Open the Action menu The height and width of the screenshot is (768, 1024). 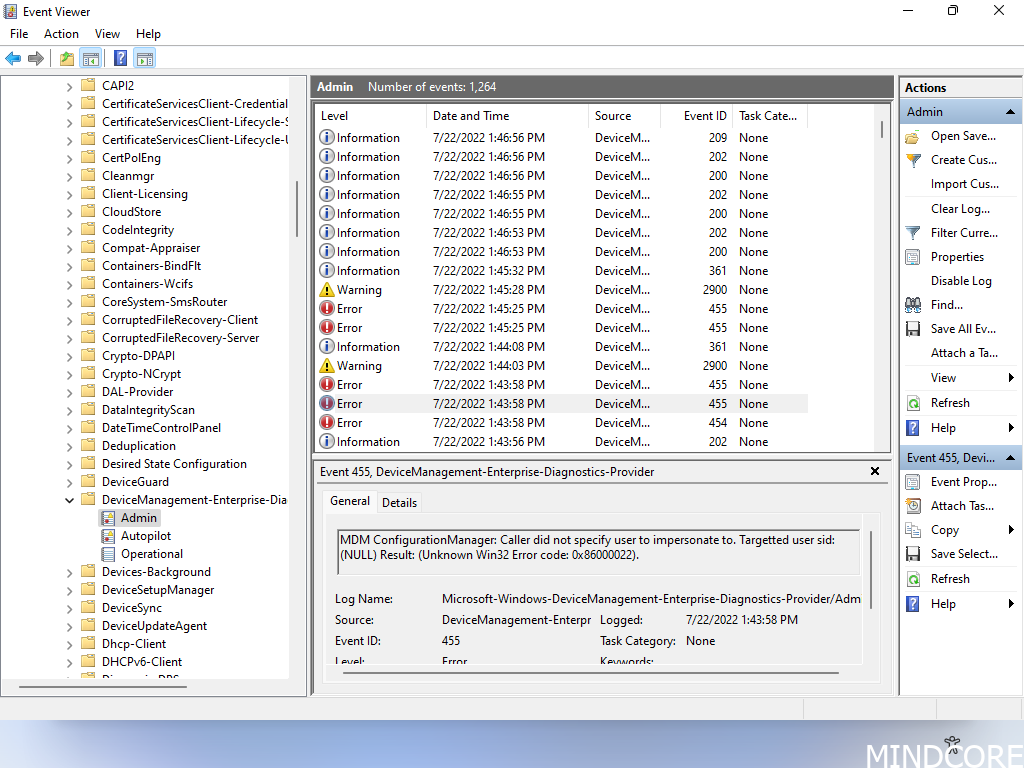(x=61, y=33)
